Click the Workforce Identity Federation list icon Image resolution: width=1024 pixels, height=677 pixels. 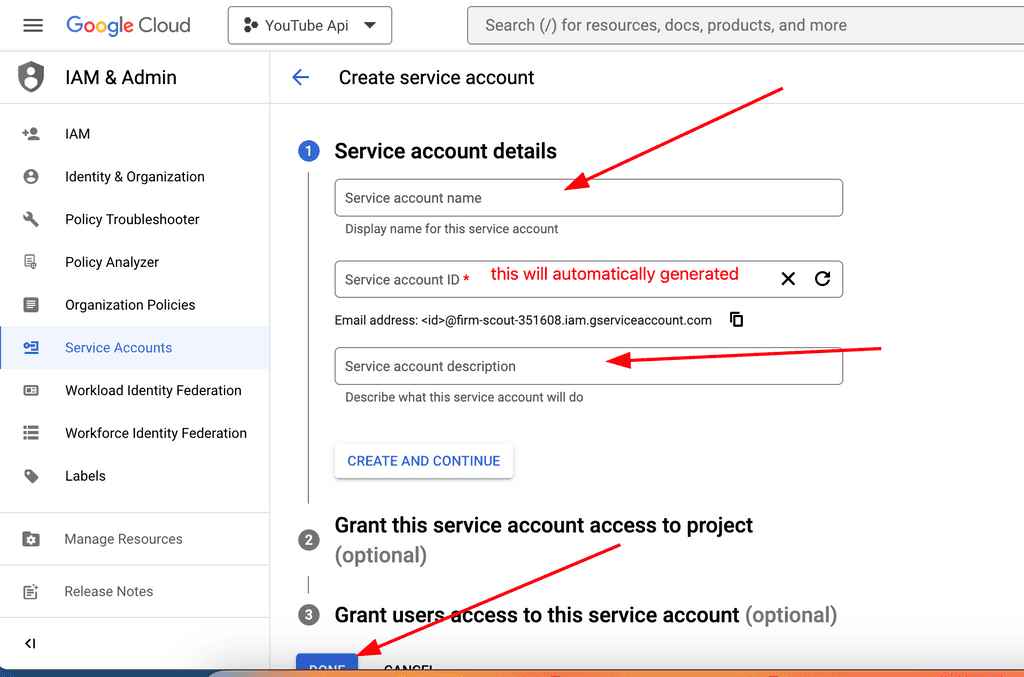coord(31,433)
